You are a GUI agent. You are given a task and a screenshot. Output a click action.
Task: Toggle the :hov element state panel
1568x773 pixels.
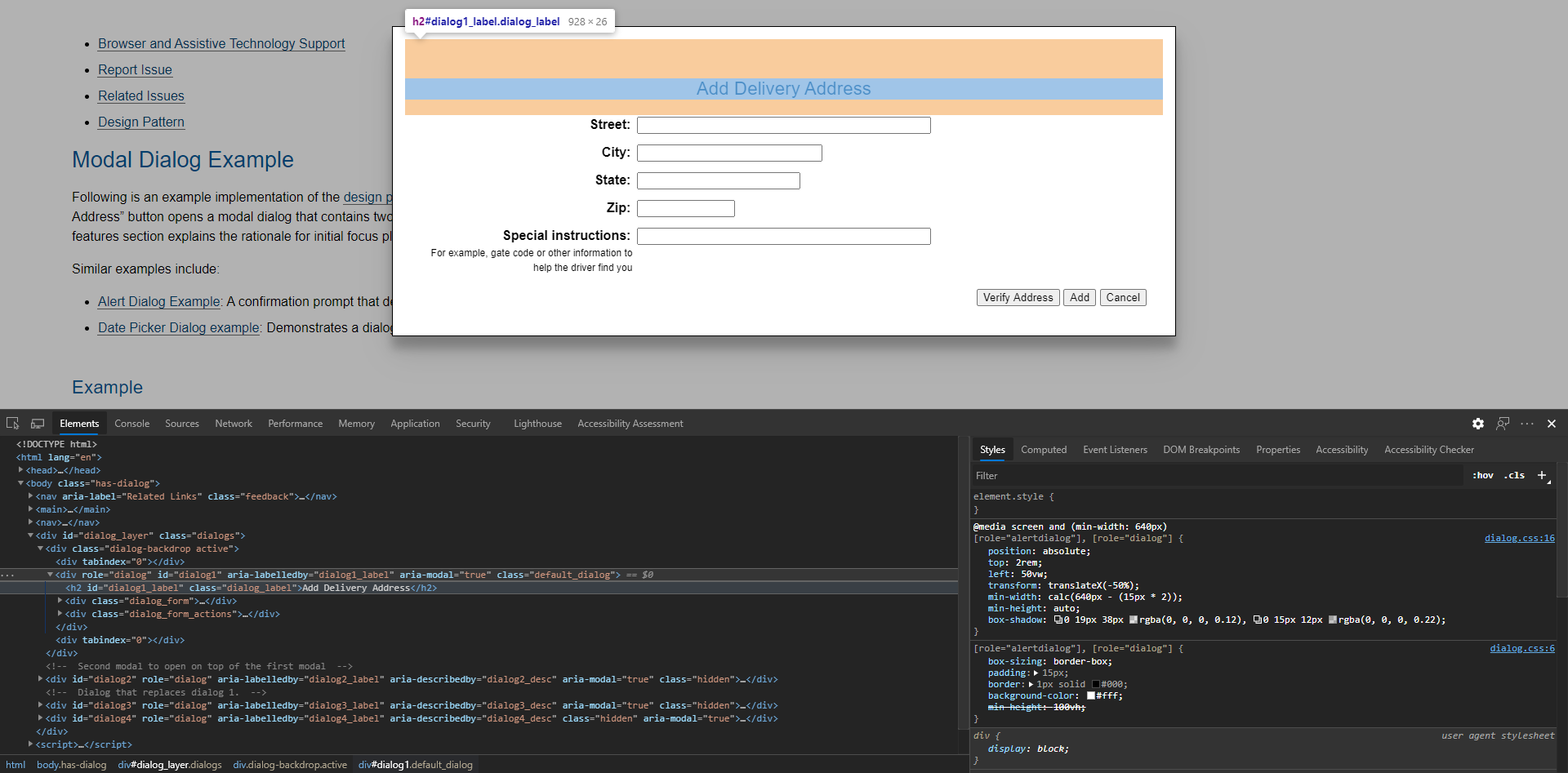[x=1483, y=475]
